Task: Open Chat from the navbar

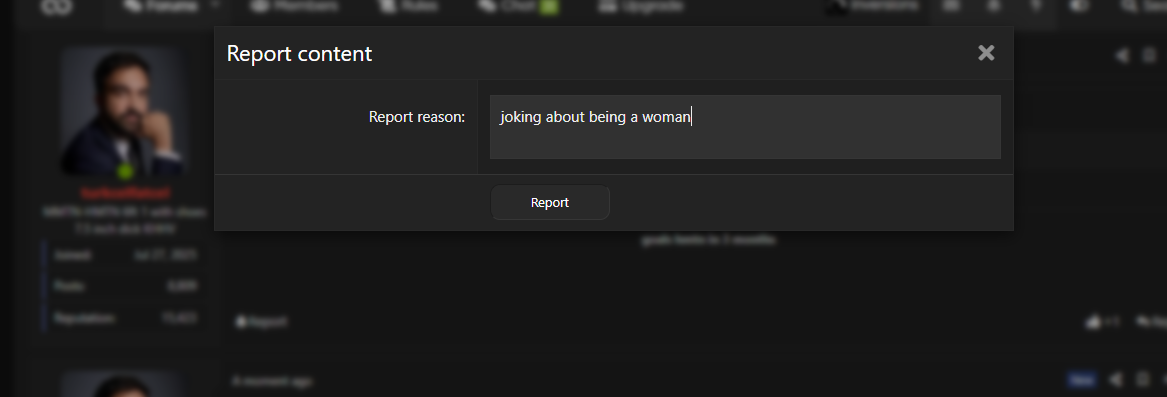Action: [x=518, y=7]
